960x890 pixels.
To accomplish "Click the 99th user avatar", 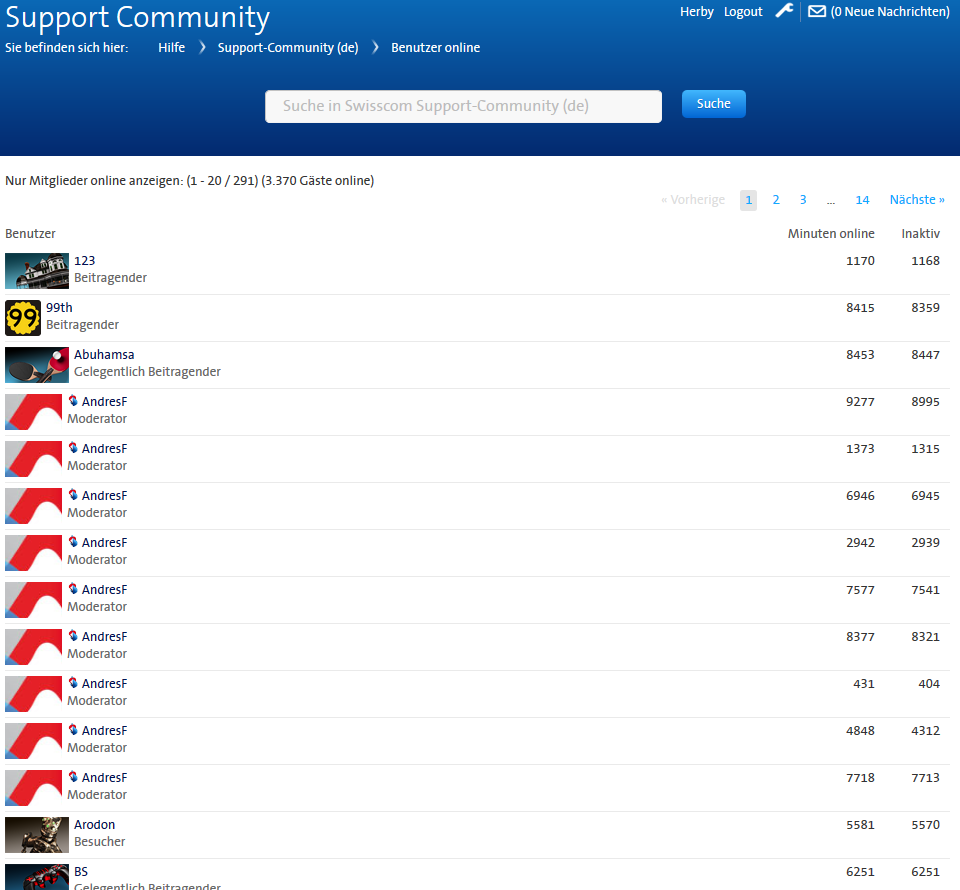I will click(x=23, y=318).
